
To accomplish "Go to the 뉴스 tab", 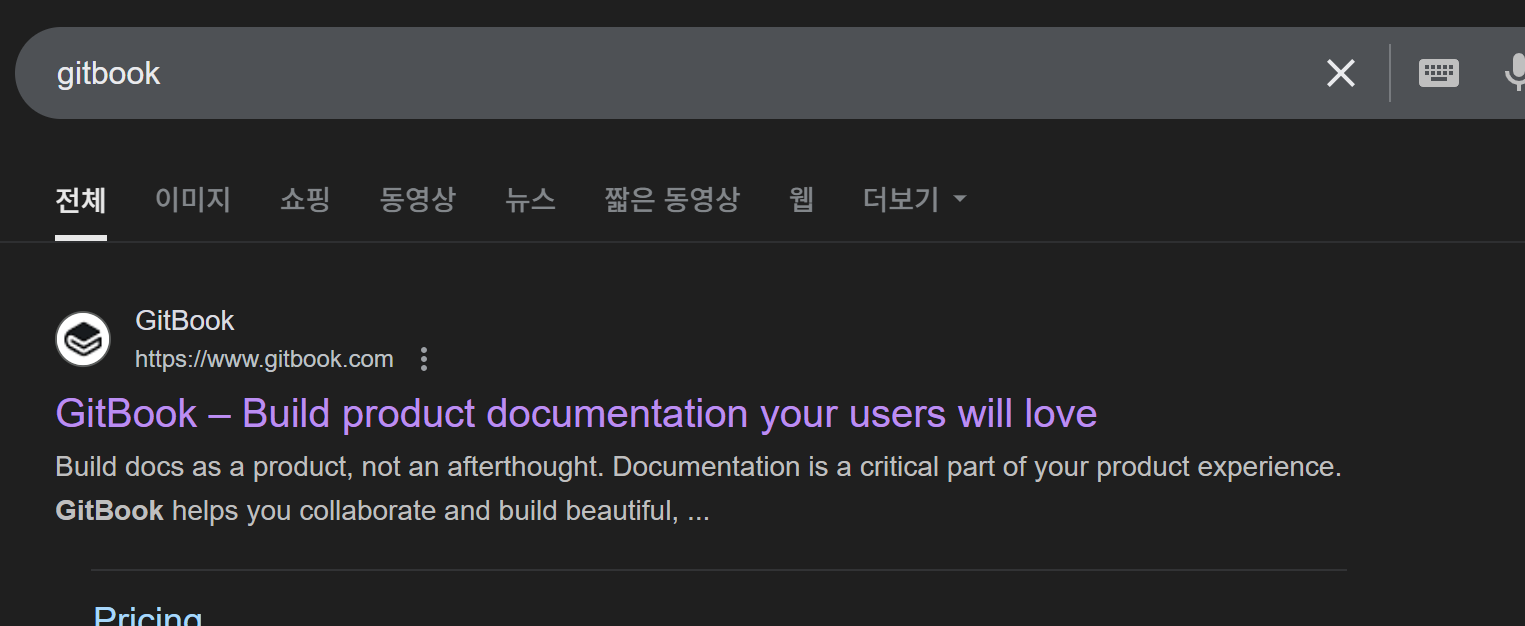I will tap(530, 199).
